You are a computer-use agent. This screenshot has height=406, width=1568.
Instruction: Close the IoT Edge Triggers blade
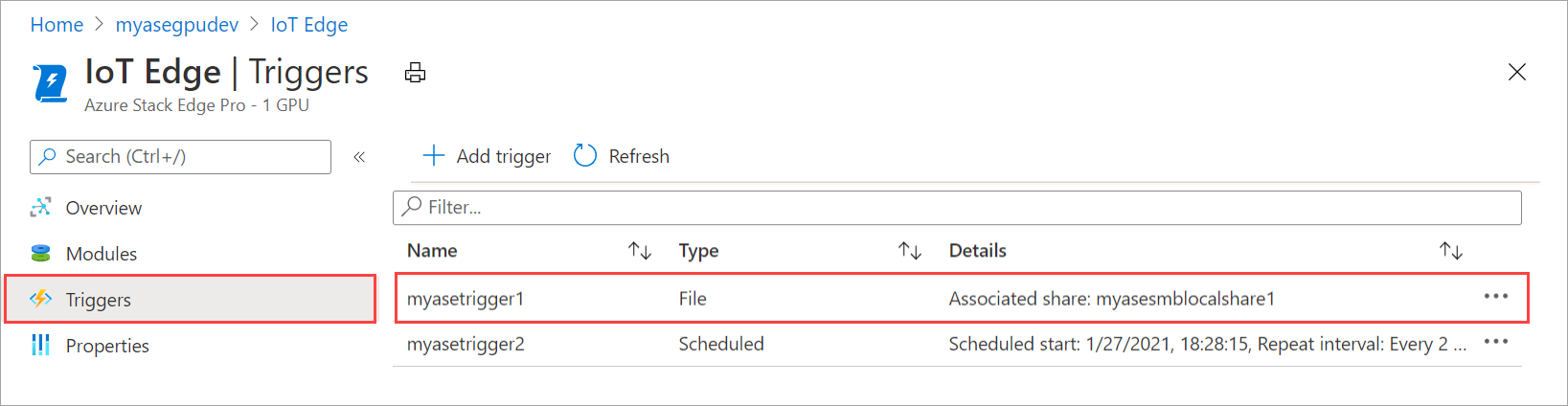[1517, 72]
